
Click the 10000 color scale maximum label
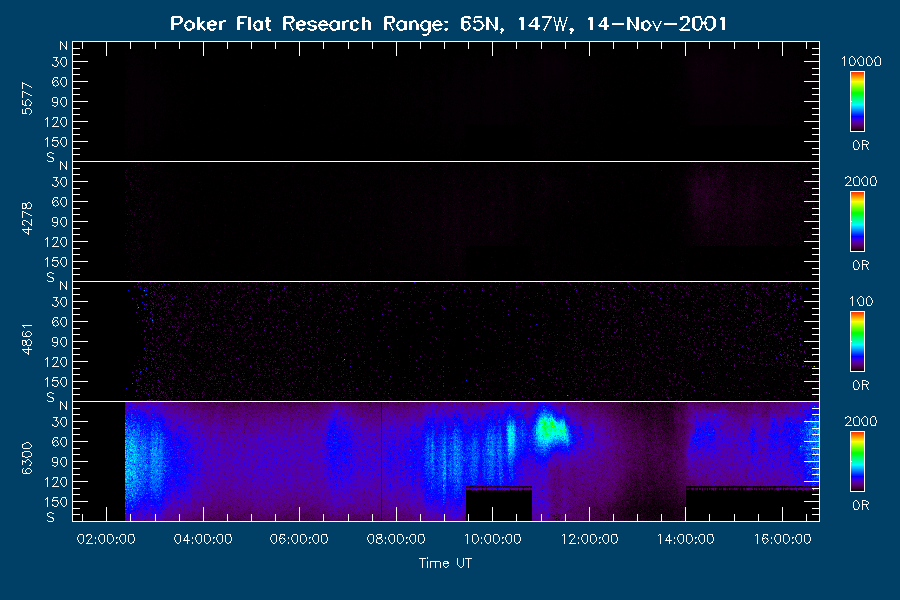point(861,61)
